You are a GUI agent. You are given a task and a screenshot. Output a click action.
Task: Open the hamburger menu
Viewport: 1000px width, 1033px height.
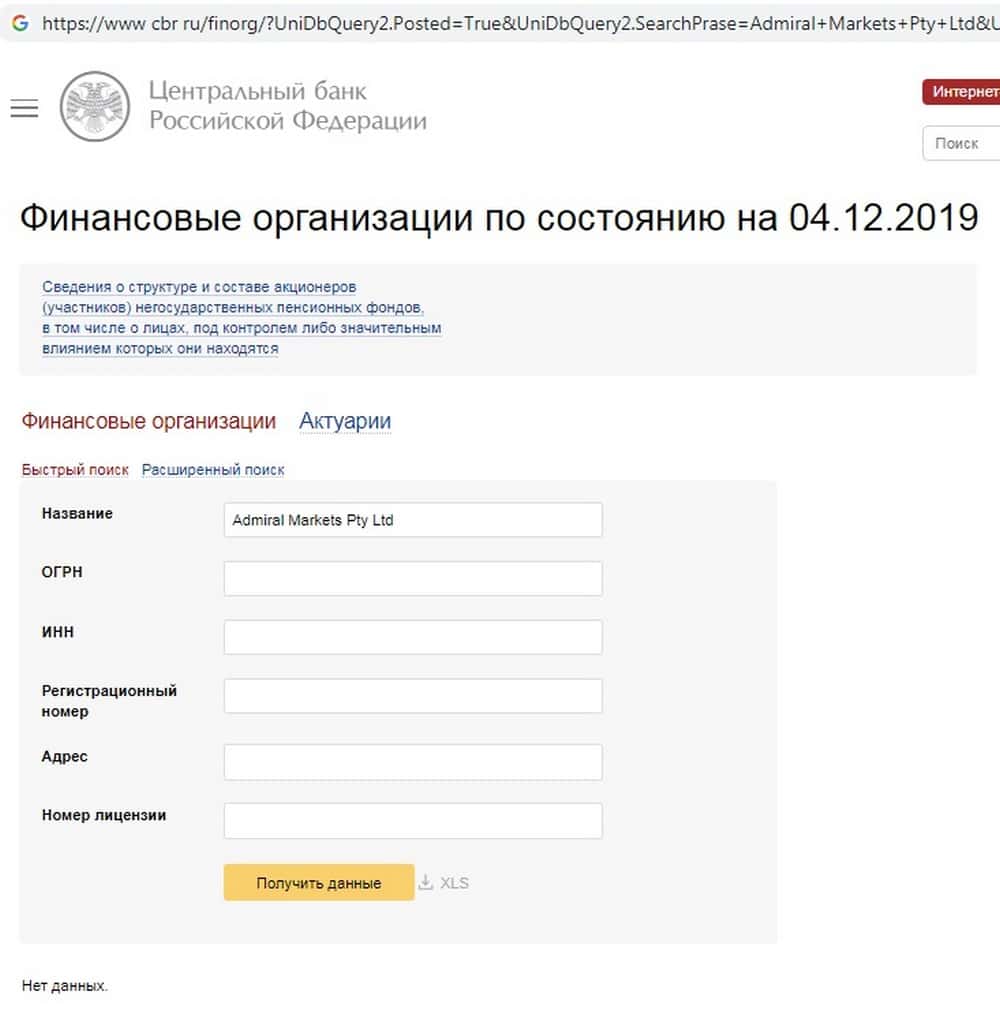coord(24,109)
